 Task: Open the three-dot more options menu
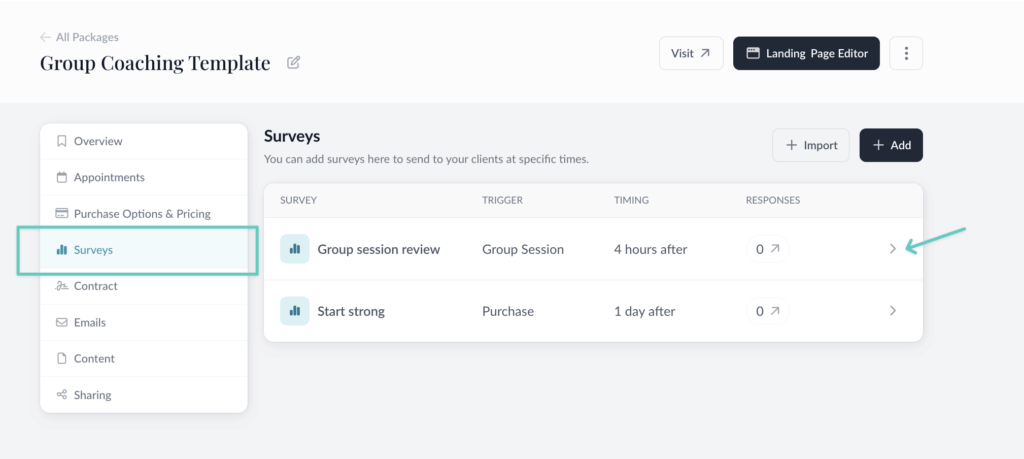point(906,53)
